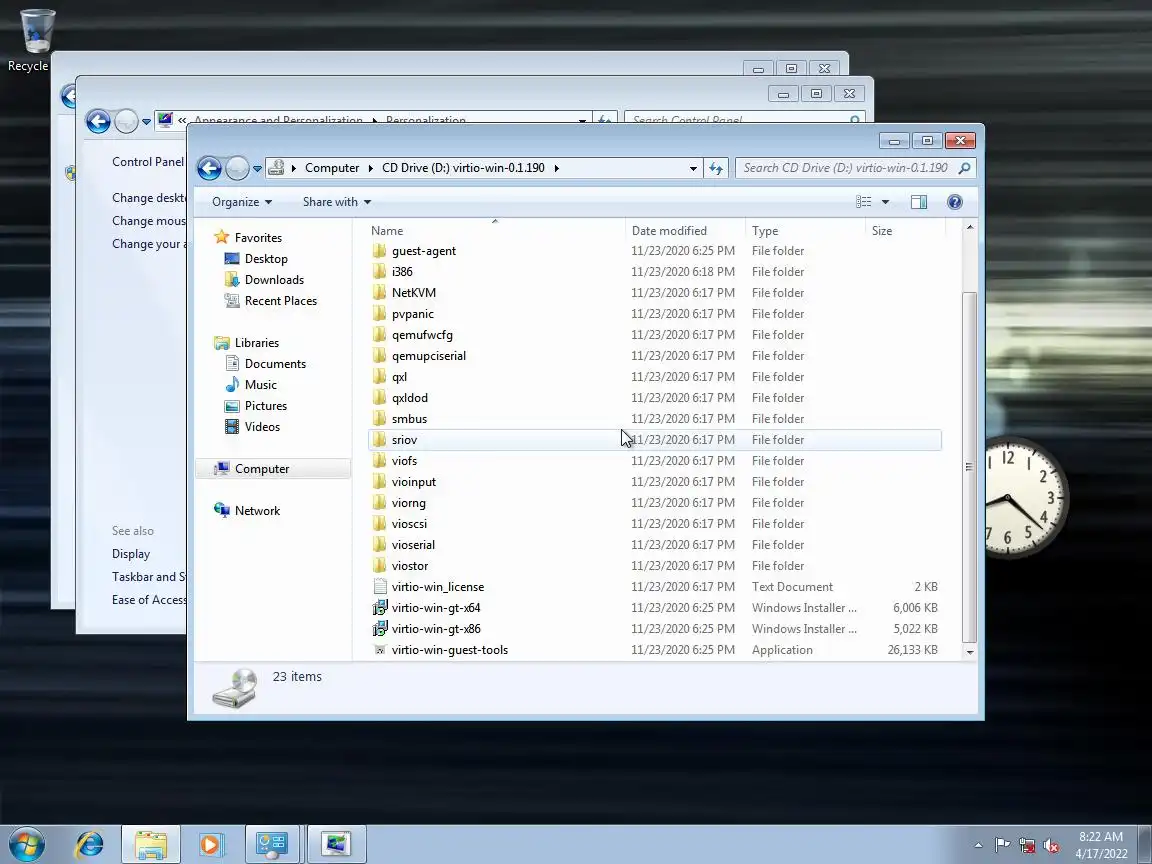Screen dimensions: 1152x864
Task: Expand the arrow after the Computer breadcrumb
Action: click(x=371, y=168)
